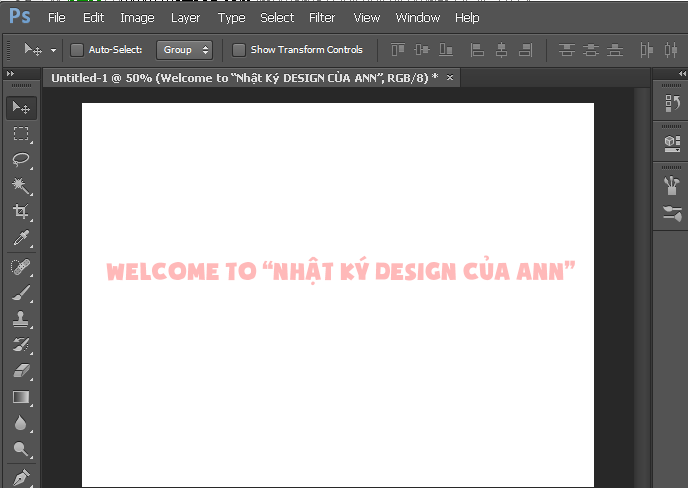This screenshot has height=488, width=688.
Task: Open the Layer menu
Action: (185, 17)
